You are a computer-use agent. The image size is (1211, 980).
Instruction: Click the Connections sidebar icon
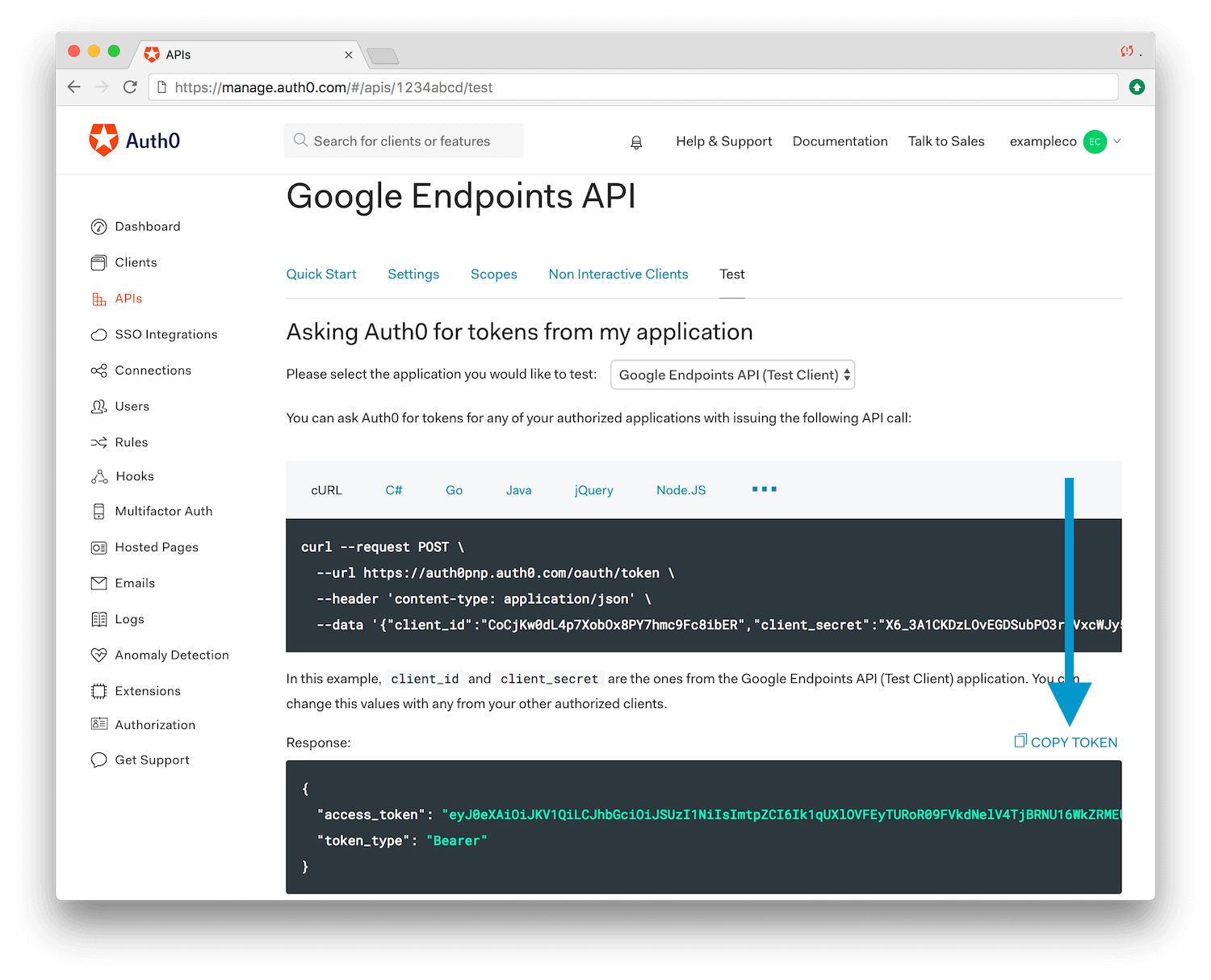pos(98,371)
